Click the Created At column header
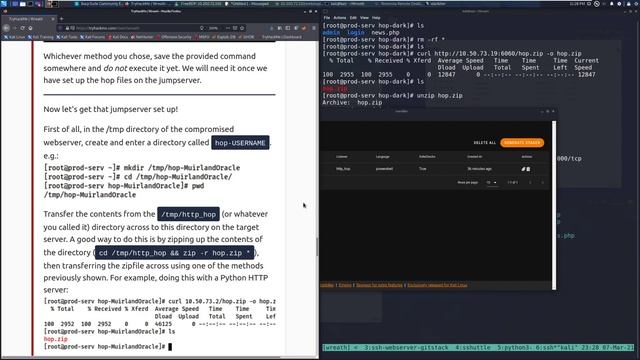Screen dimensions: 640x360 click(475, 157)
